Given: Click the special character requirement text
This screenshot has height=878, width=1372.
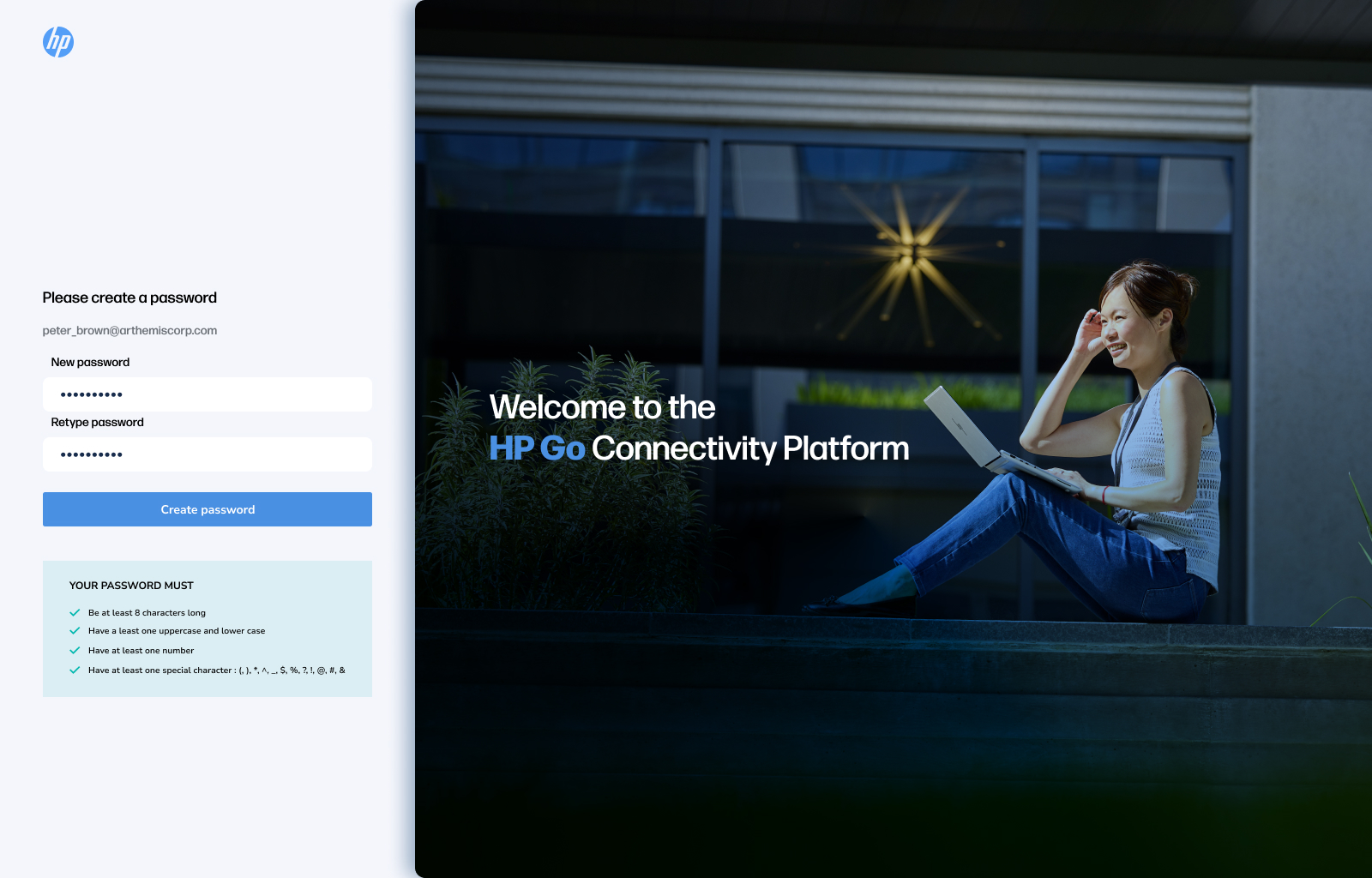Looking at the screenshot, I should [x=216, y=671].
